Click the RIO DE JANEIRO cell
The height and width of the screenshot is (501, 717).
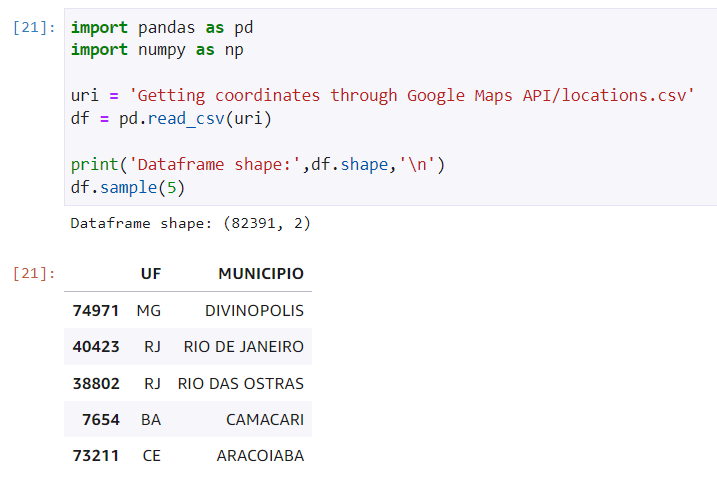tap(244, 347)
